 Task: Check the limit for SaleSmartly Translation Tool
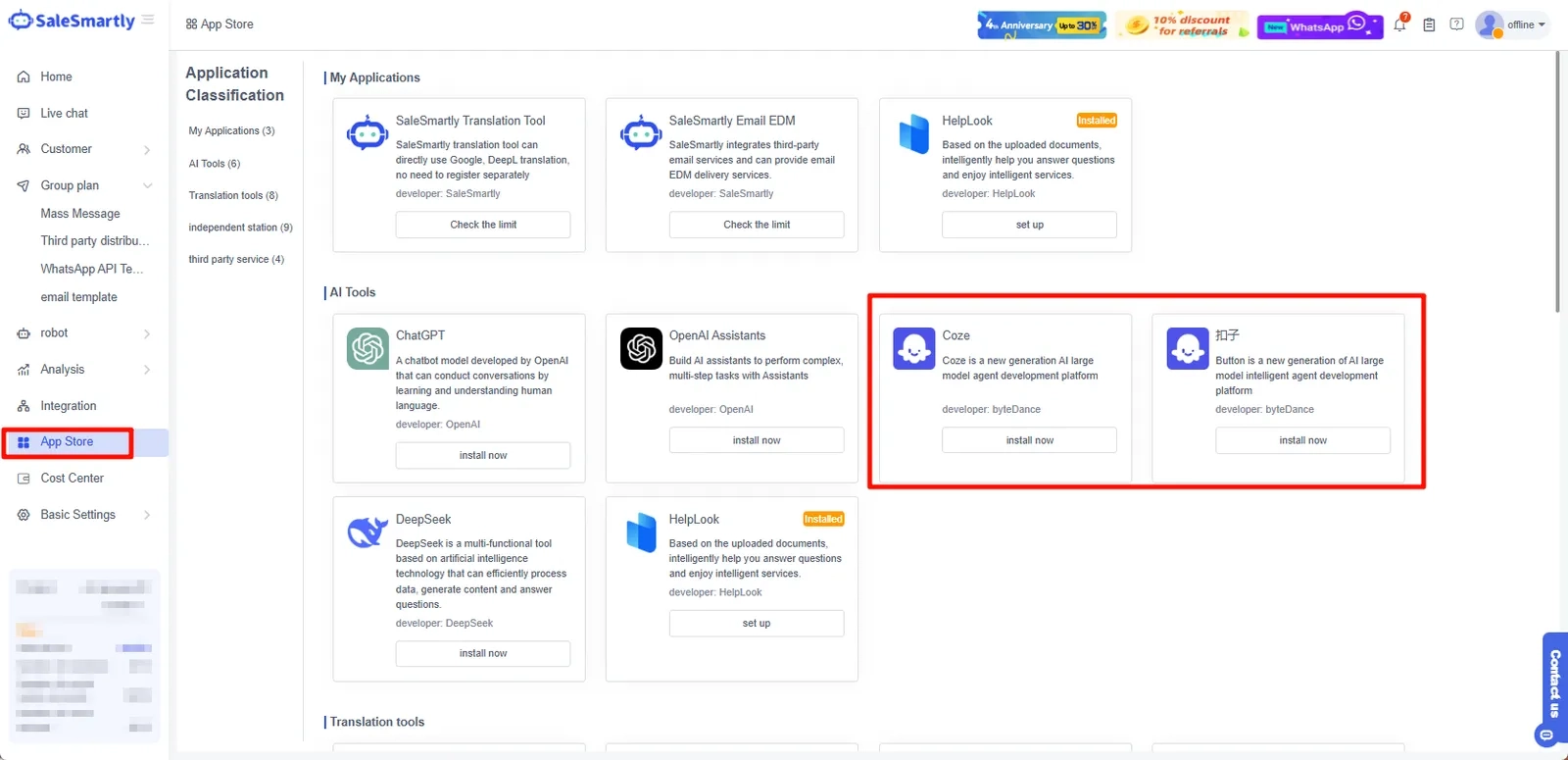point(483,225)
